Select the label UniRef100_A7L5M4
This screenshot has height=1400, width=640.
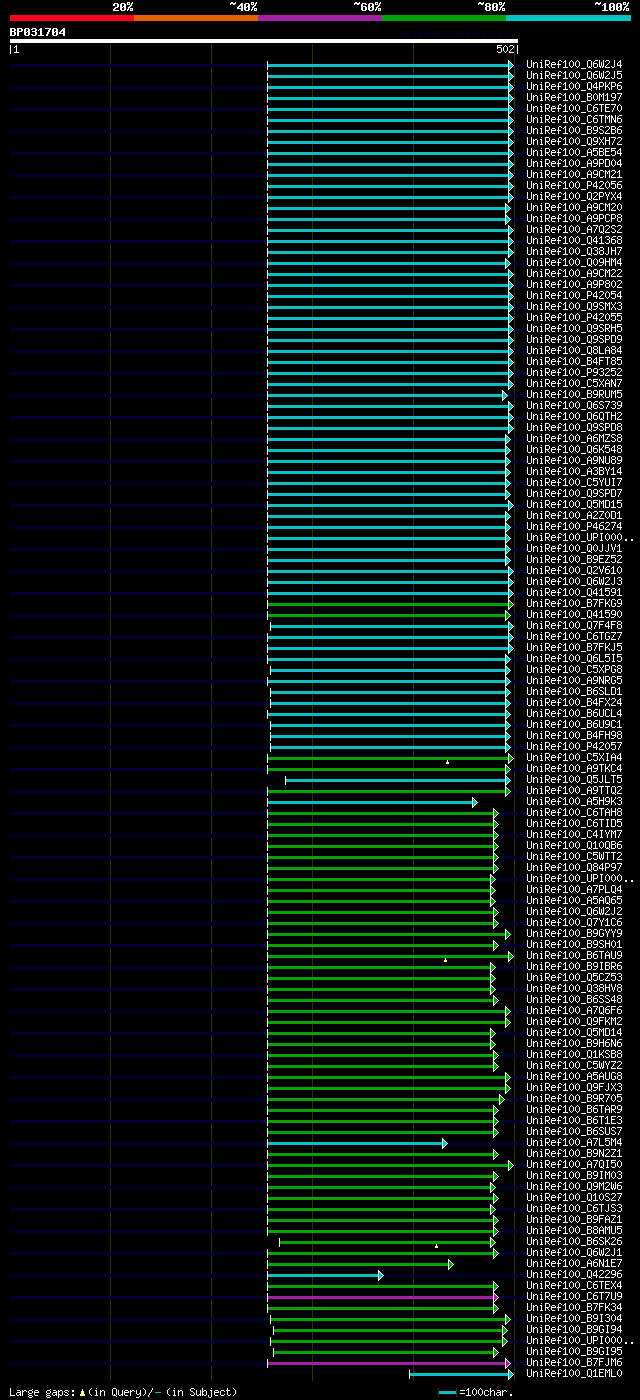(x=574, y=1142)
